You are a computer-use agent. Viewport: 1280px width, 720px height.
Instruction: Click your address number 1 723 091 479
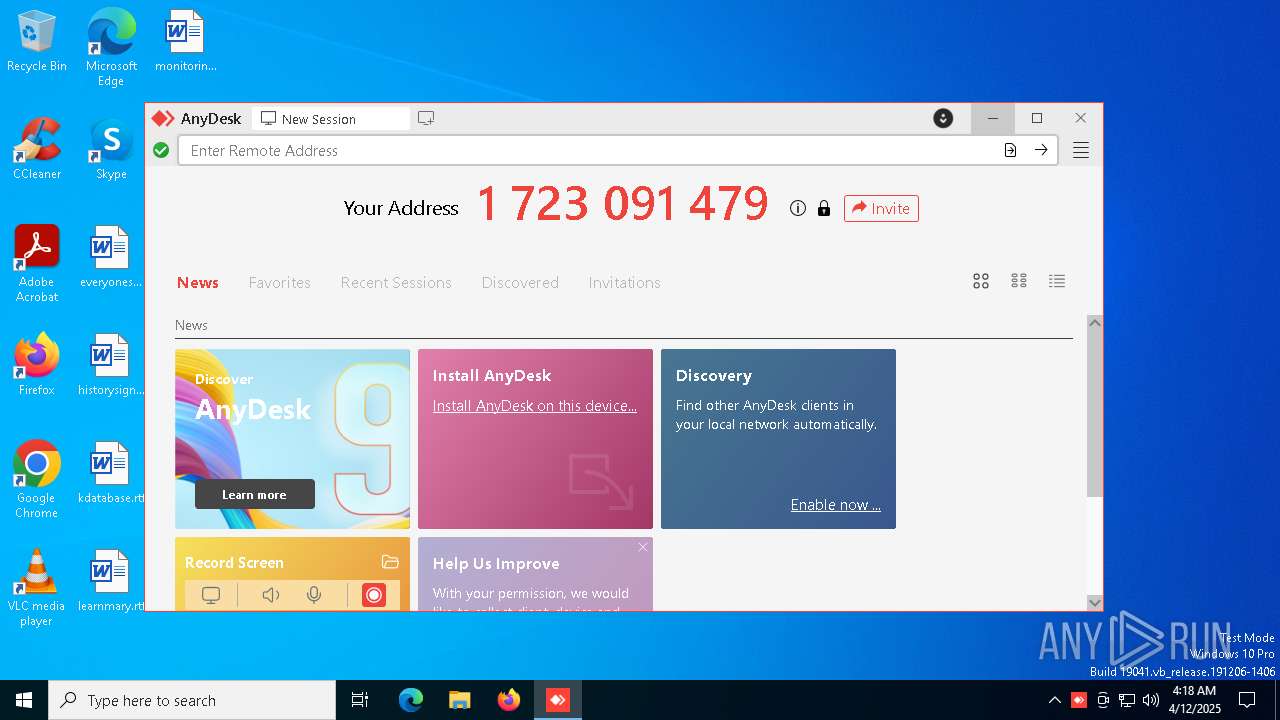coord(622,205)
